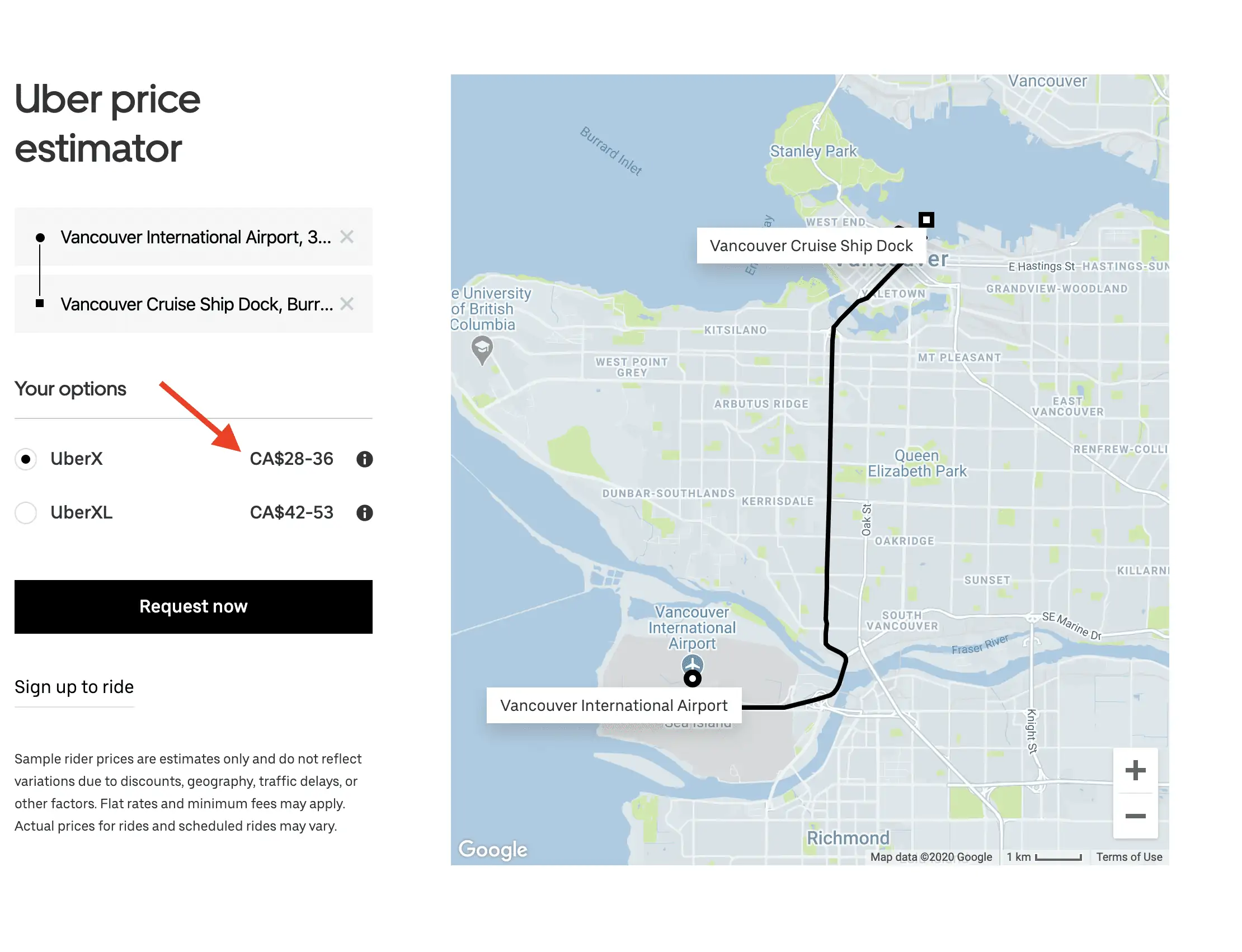Click the square destination marker on map
Viewport: 1242px width, 952px height.
click(926, 219)
